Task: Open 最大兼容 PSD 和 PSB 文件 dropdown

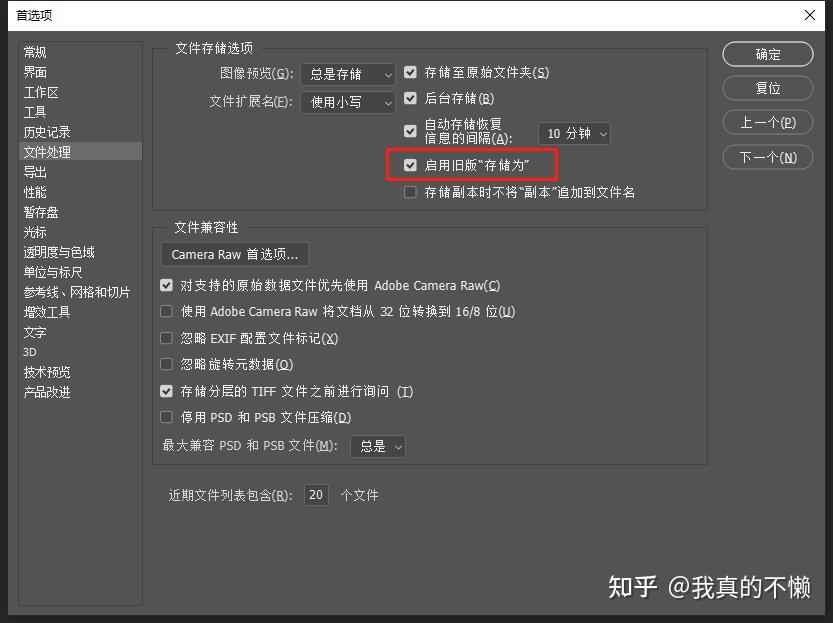Action: 377,446
